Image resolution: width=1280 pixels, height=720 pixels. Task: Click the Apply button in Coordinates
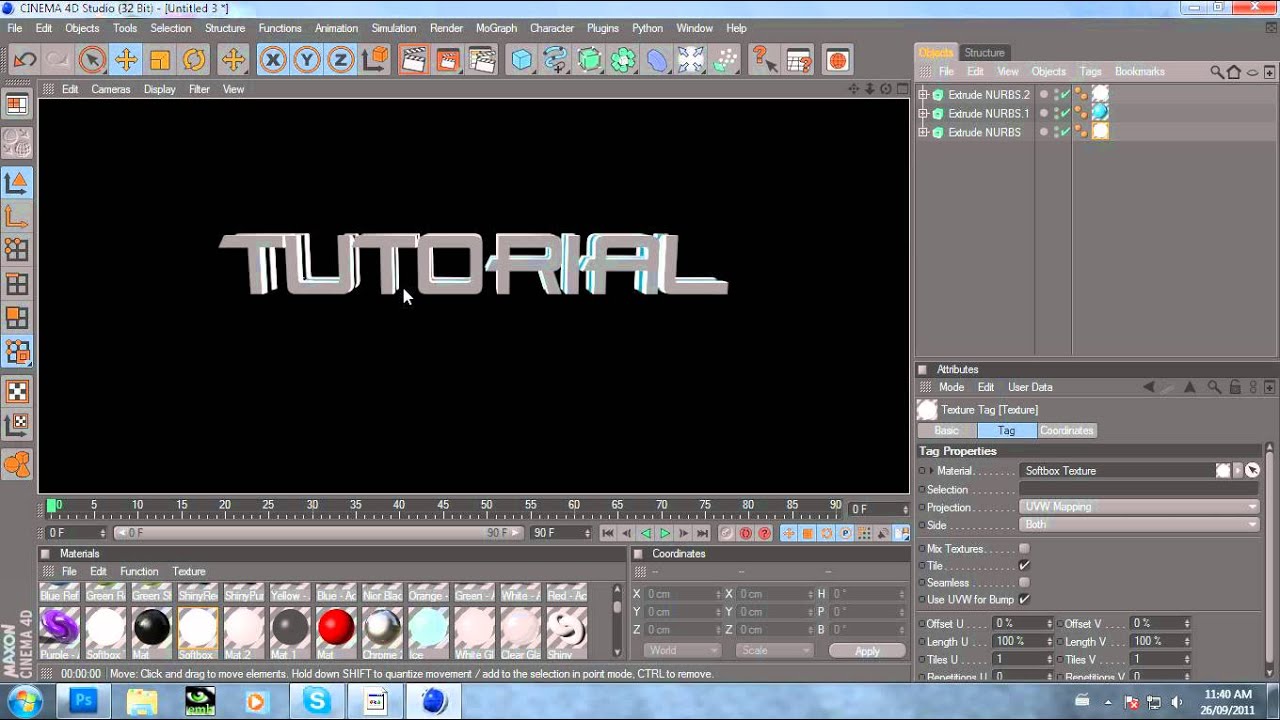point(867,651)
